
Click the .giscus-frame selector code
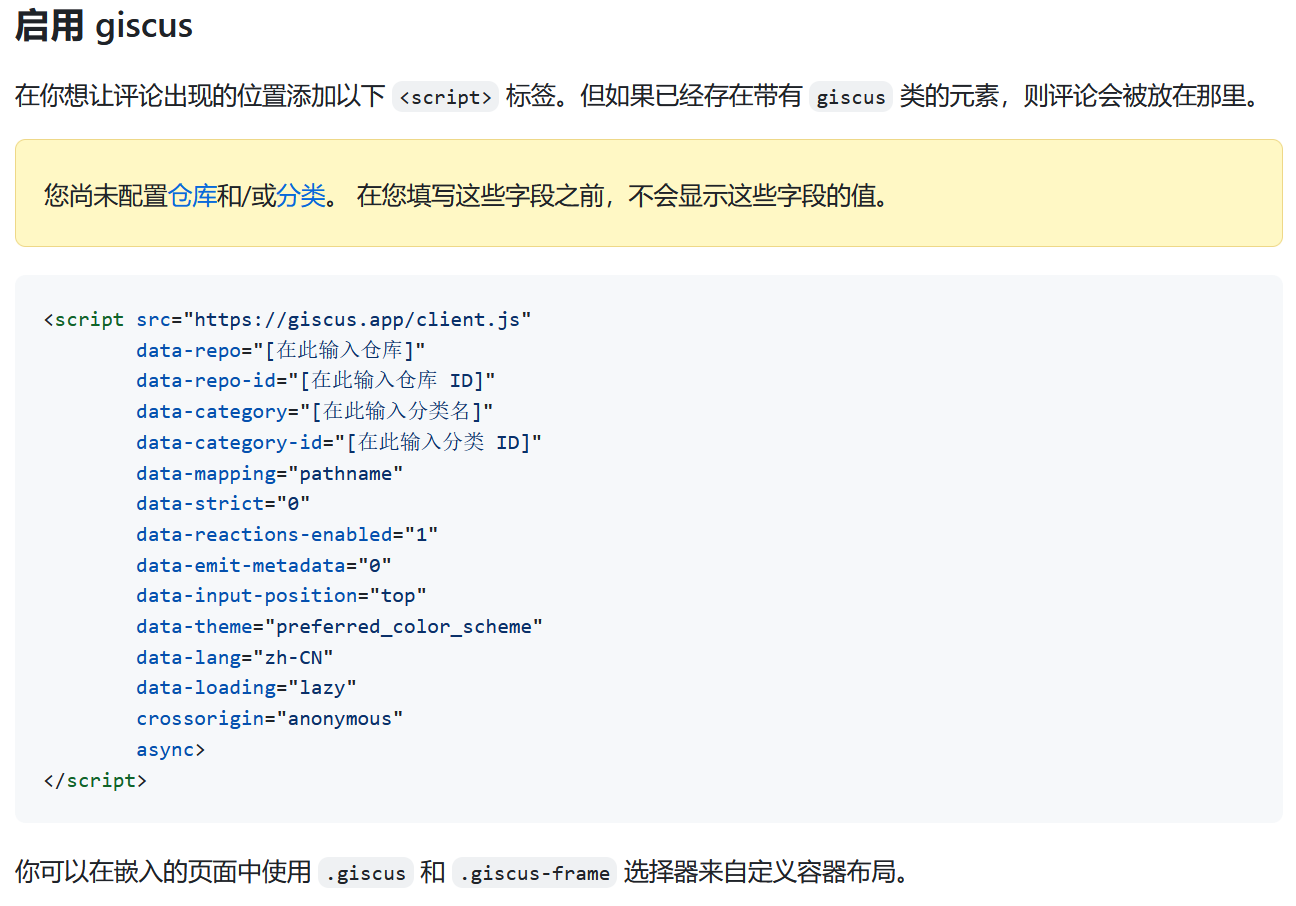pyautogui.click(x=534, y=873)
